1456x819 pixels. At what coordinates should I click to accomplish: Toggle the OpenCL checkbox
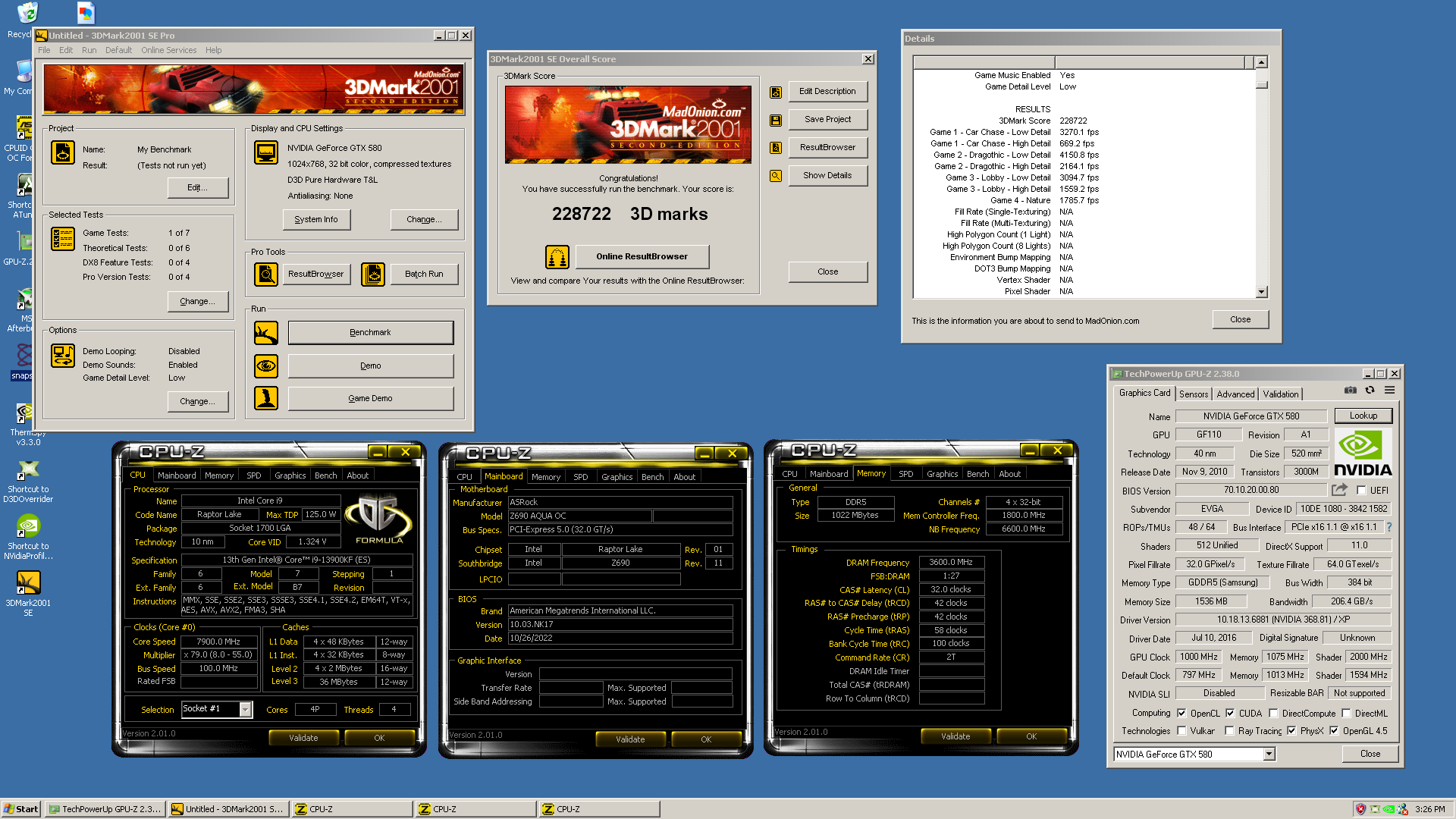coord(1181,714)
